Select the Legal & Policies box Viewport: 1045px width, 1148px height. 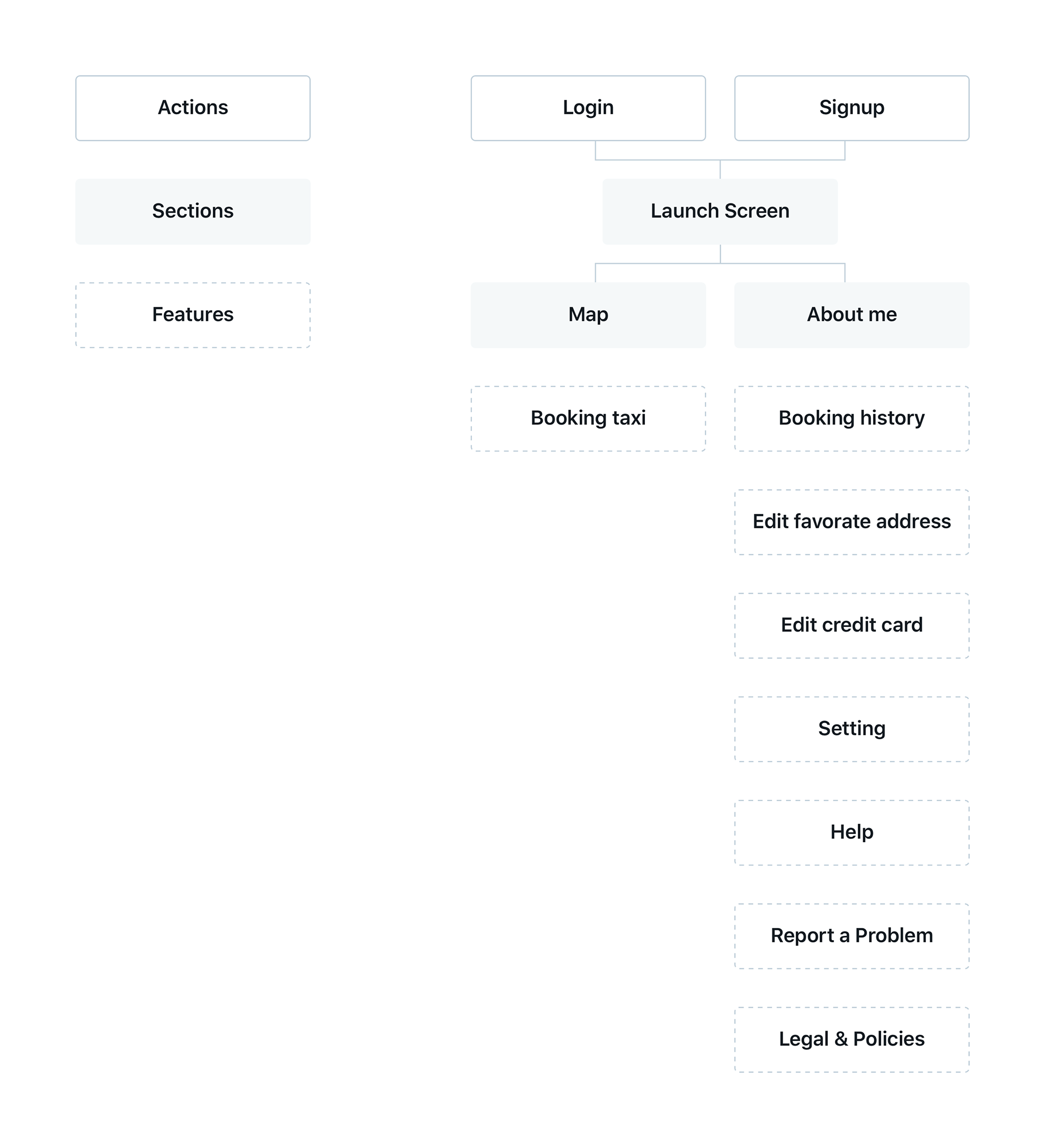851,1040
